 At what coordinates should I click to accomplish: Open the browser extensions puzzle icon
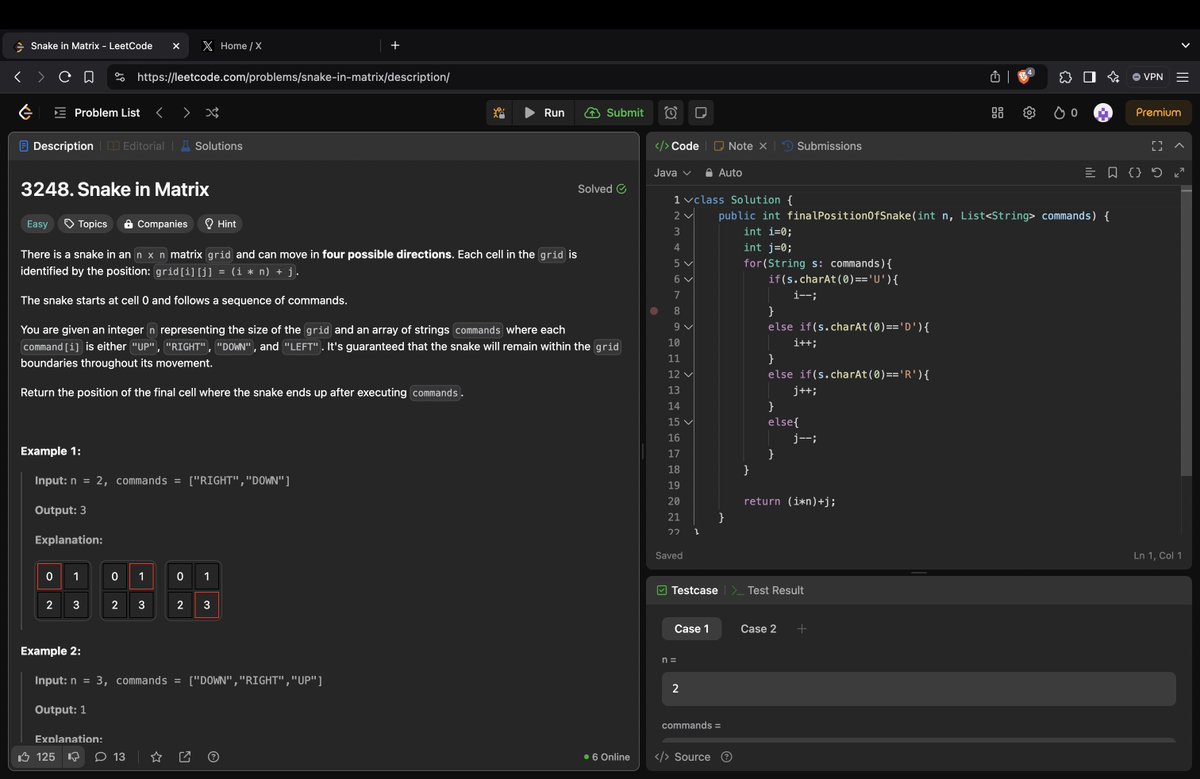pyautogui.click(x=1065, y=77)
